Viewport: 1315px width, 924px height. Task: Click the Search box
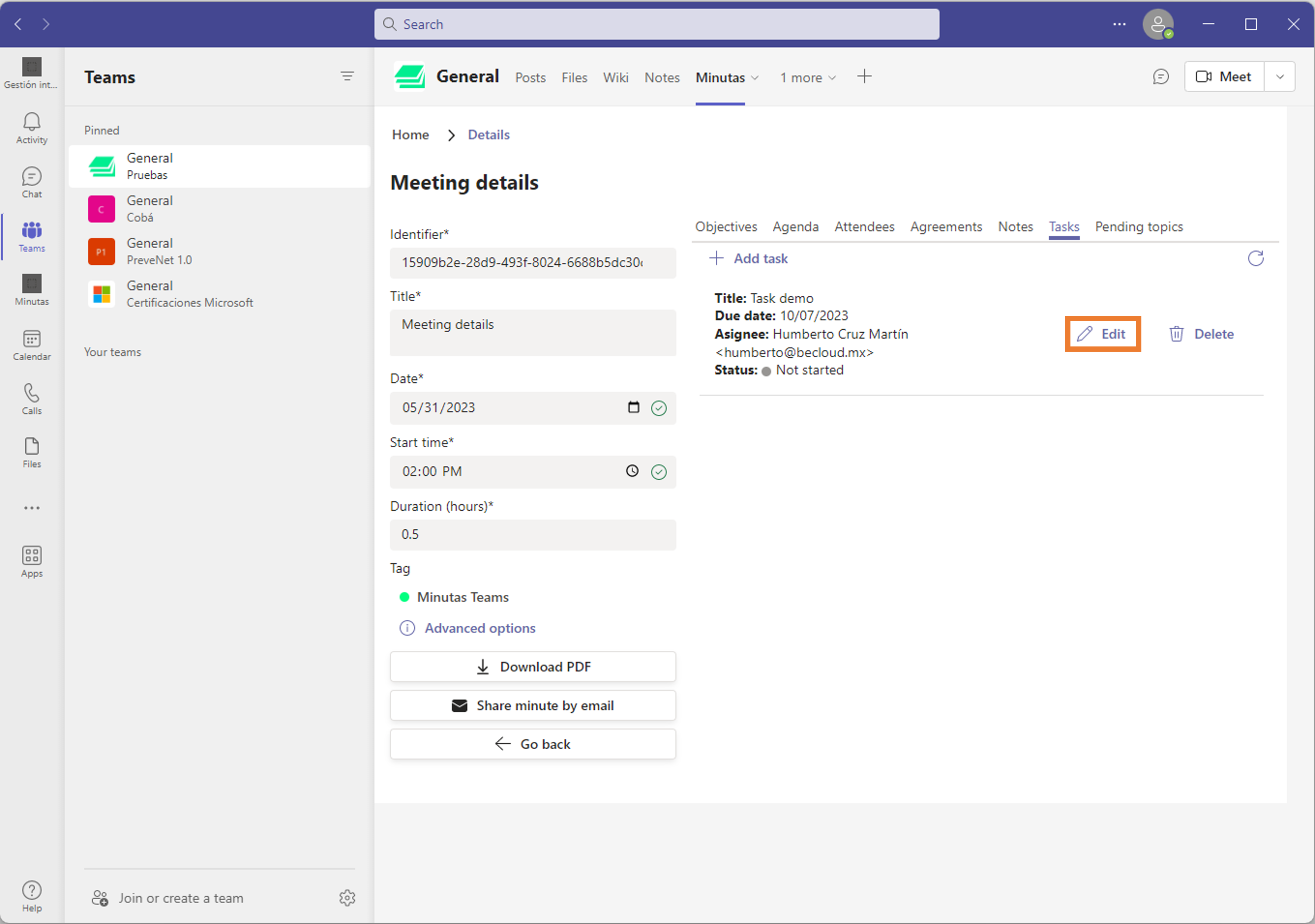[656, 24]
